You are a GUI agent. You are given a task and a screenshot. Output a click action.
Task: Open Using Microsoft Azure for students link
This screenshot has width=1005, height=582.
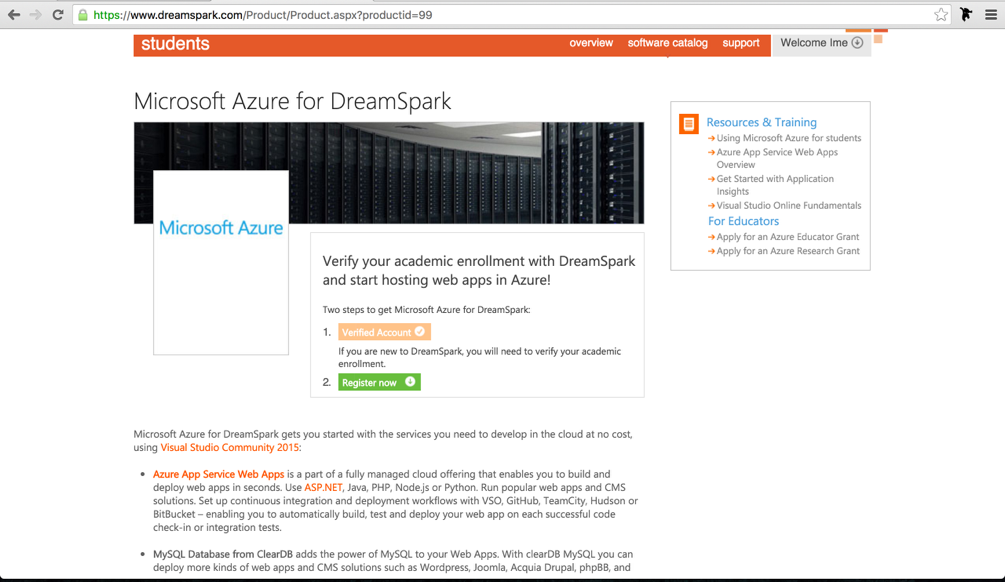click(788, 138)
